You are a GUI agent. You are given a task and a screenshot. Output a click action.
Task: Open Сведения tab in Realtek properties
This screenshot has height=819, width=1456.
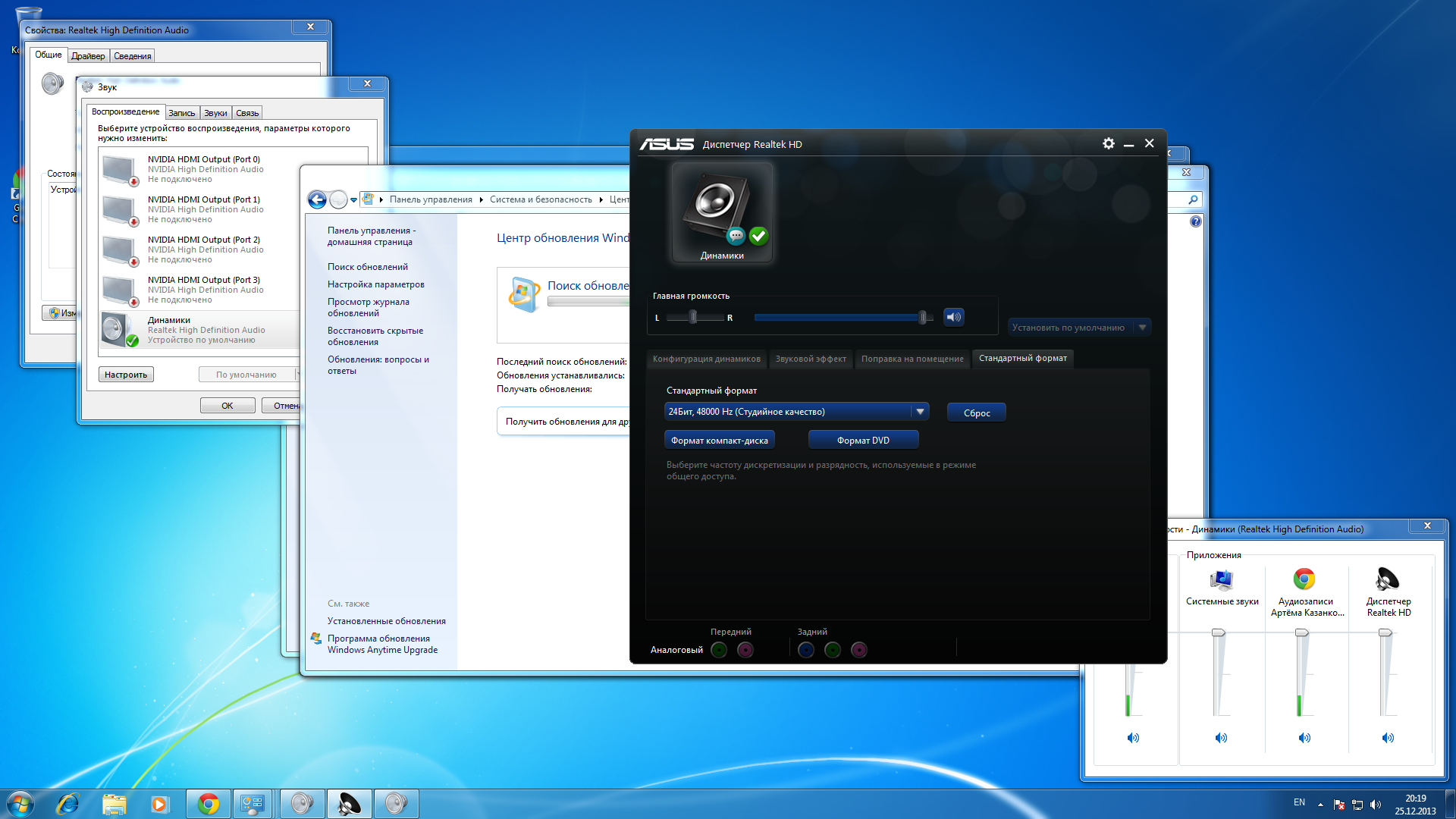click(133, 56)
